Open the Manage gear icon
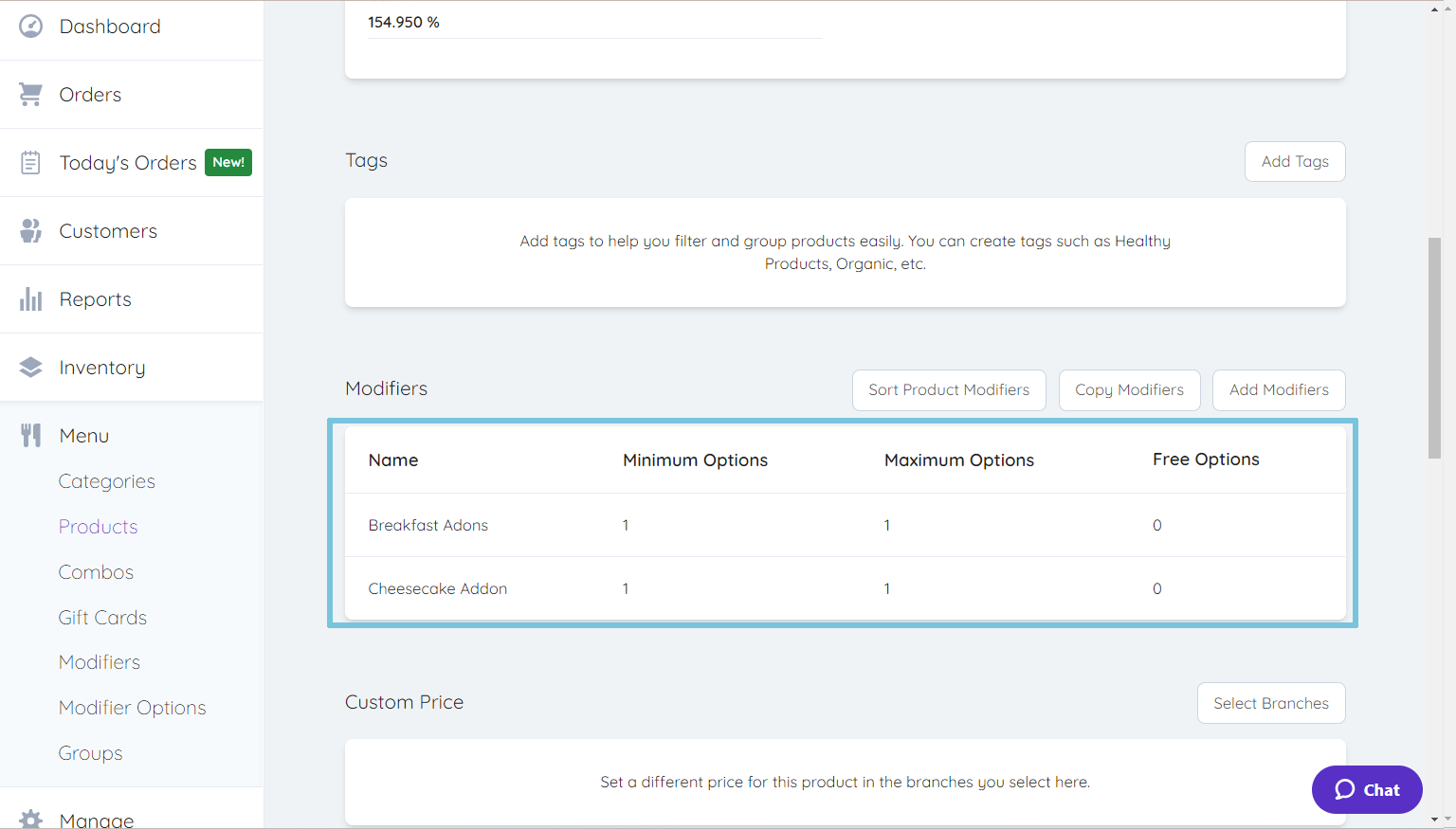The image size is (1456, 829). [x=30, y=819]
